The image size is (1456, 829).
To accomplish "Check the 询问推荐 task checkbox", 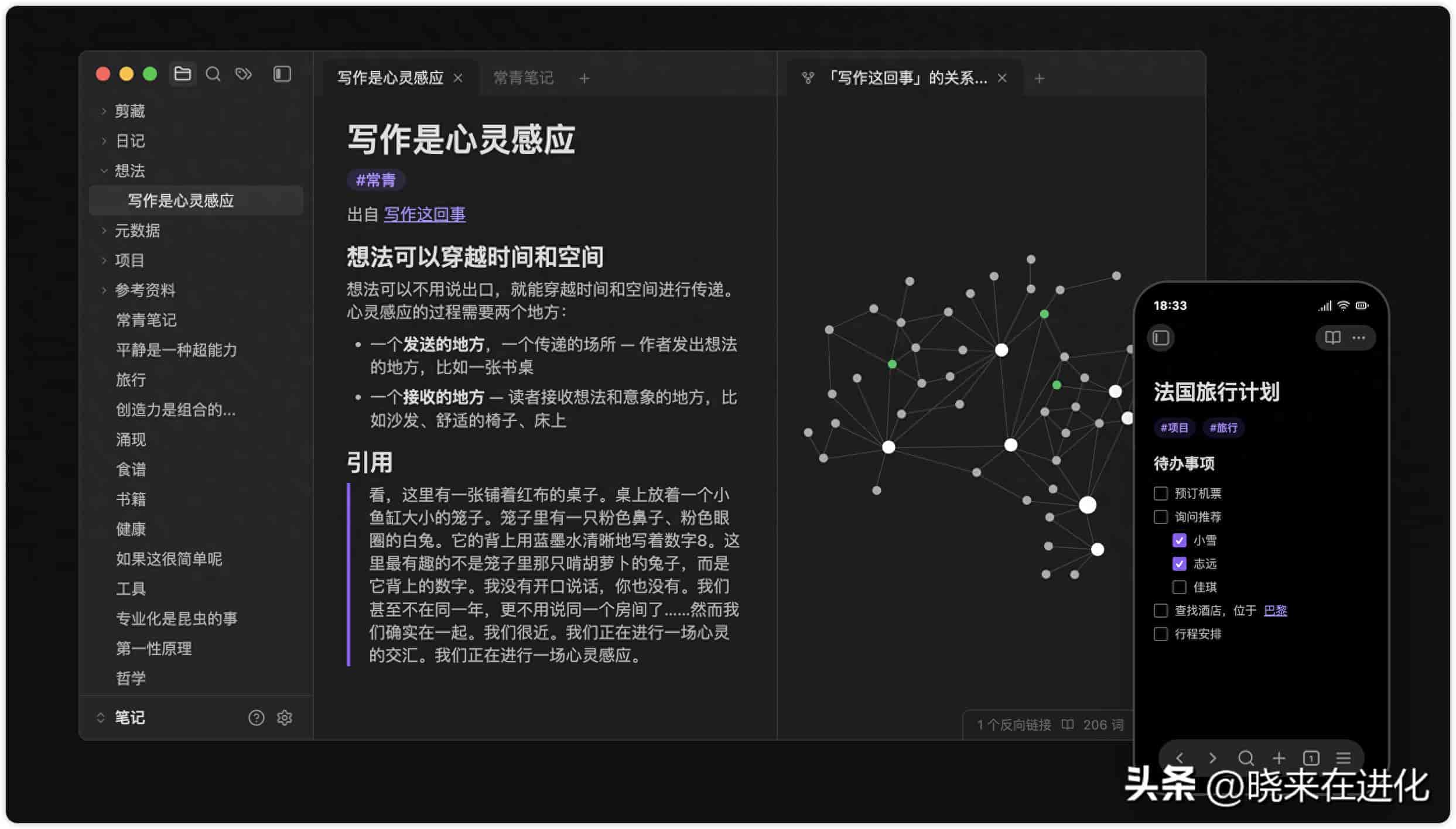I will coord(1161,517).
